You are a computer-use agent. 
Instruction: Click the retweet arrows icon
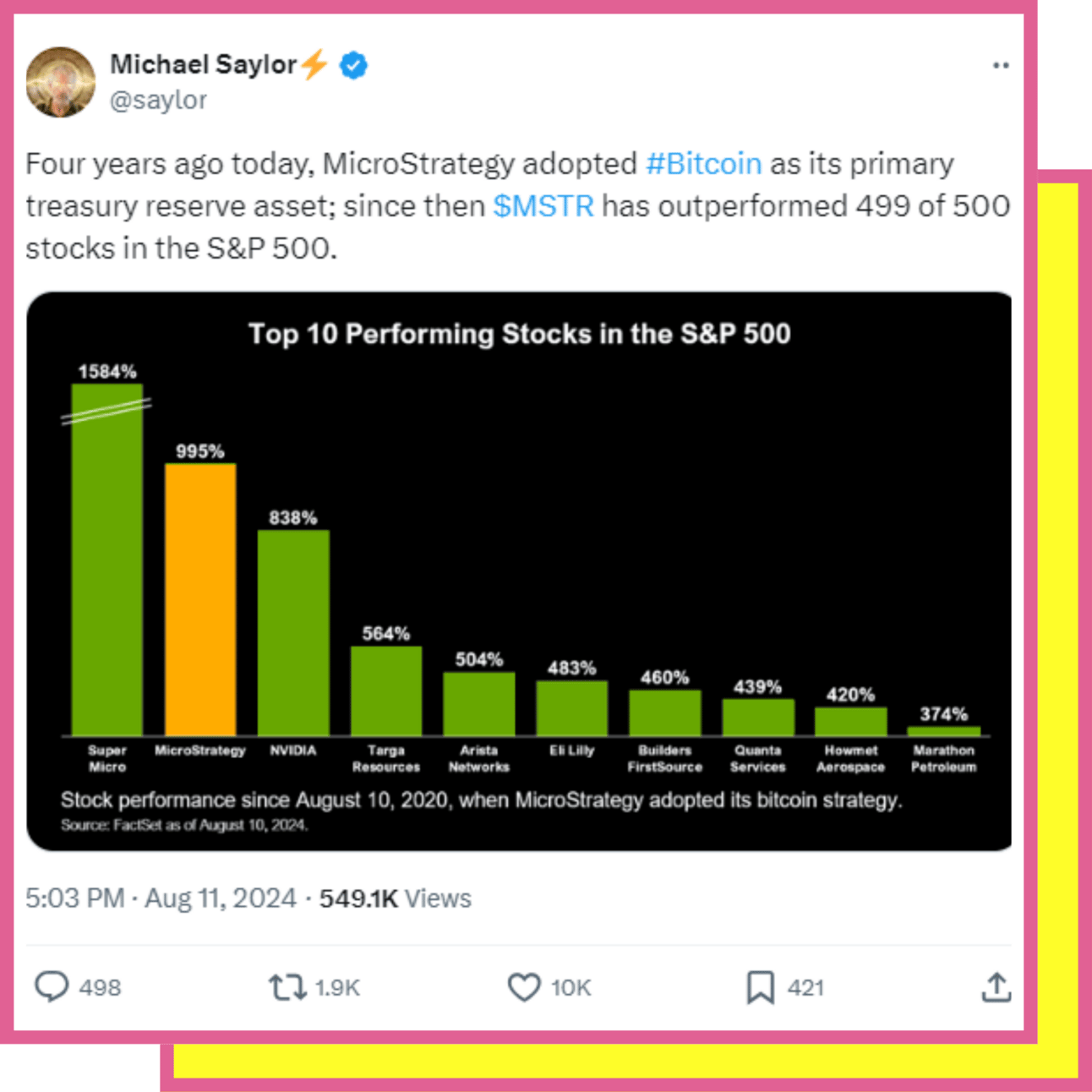coord(287,986)
